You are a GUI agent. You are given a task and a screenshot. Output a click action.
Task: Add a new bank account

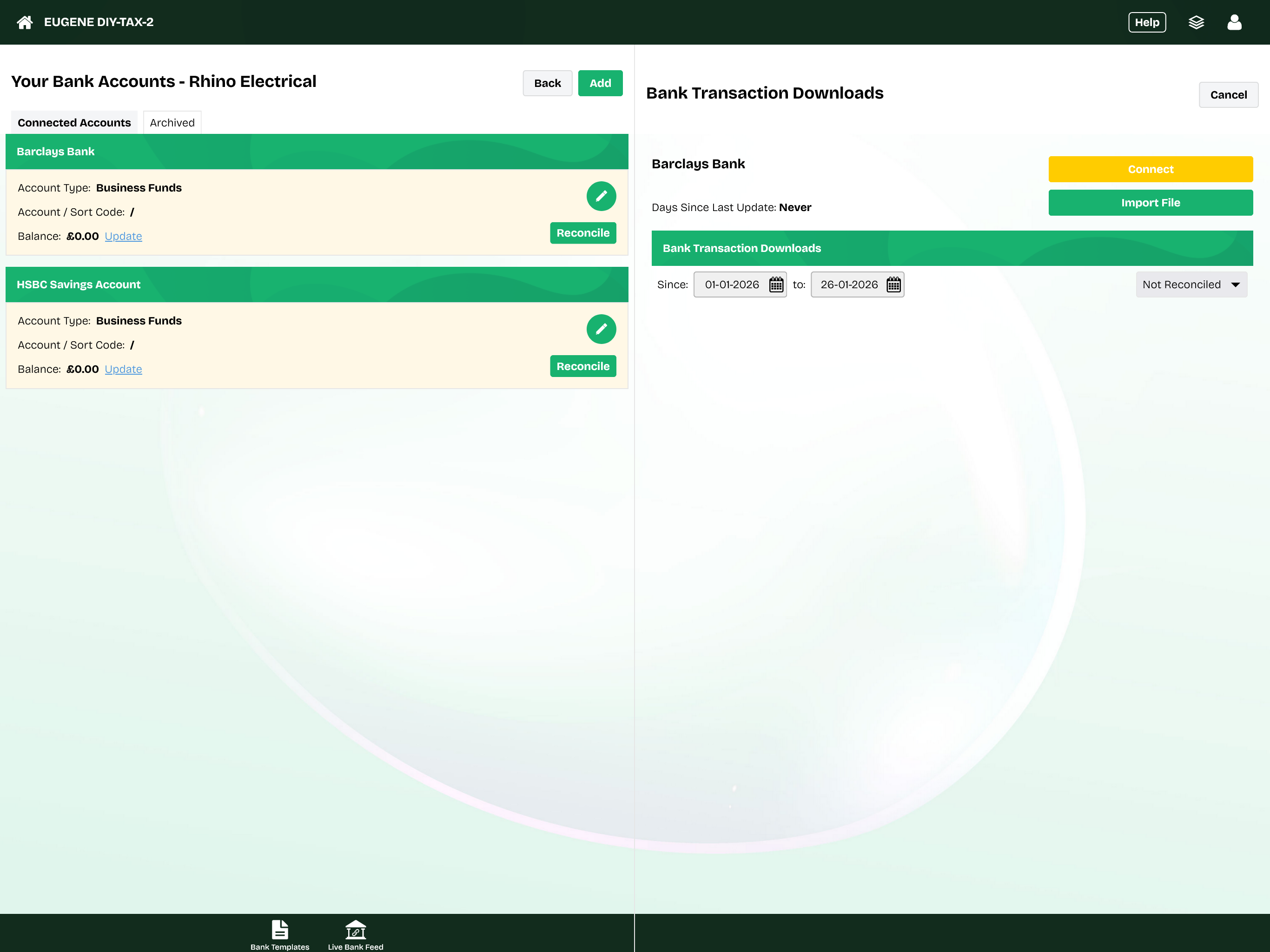[x=600, y=83]
